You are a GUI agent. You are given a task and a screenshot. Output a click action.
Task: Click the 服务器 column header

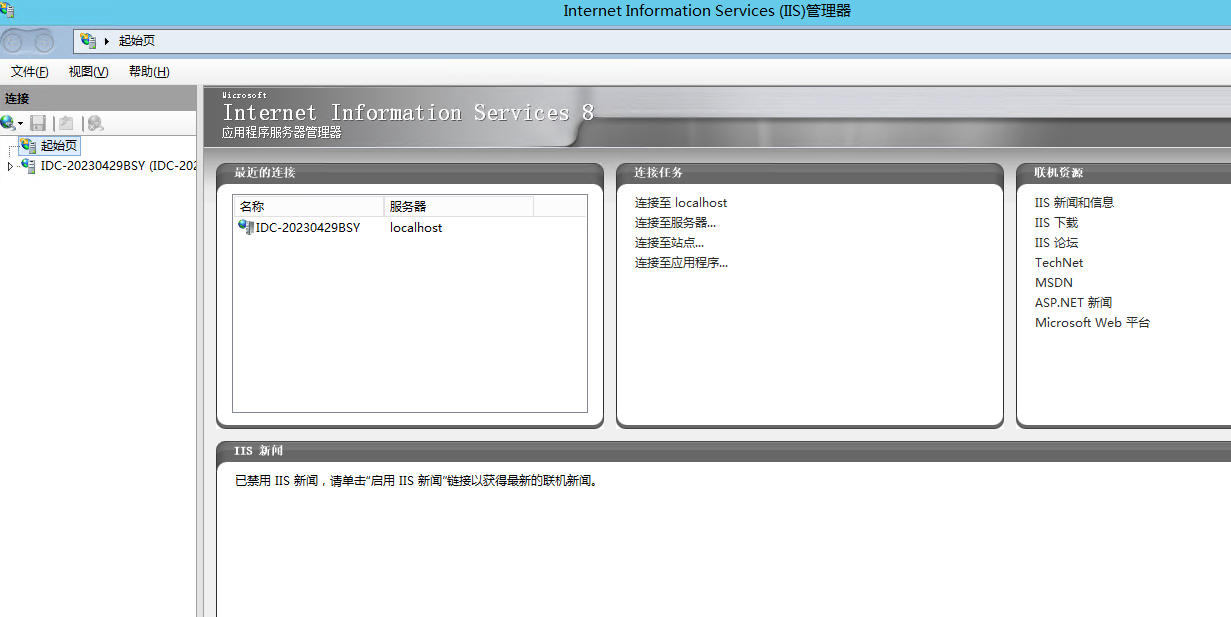click(x=459, y=206)
